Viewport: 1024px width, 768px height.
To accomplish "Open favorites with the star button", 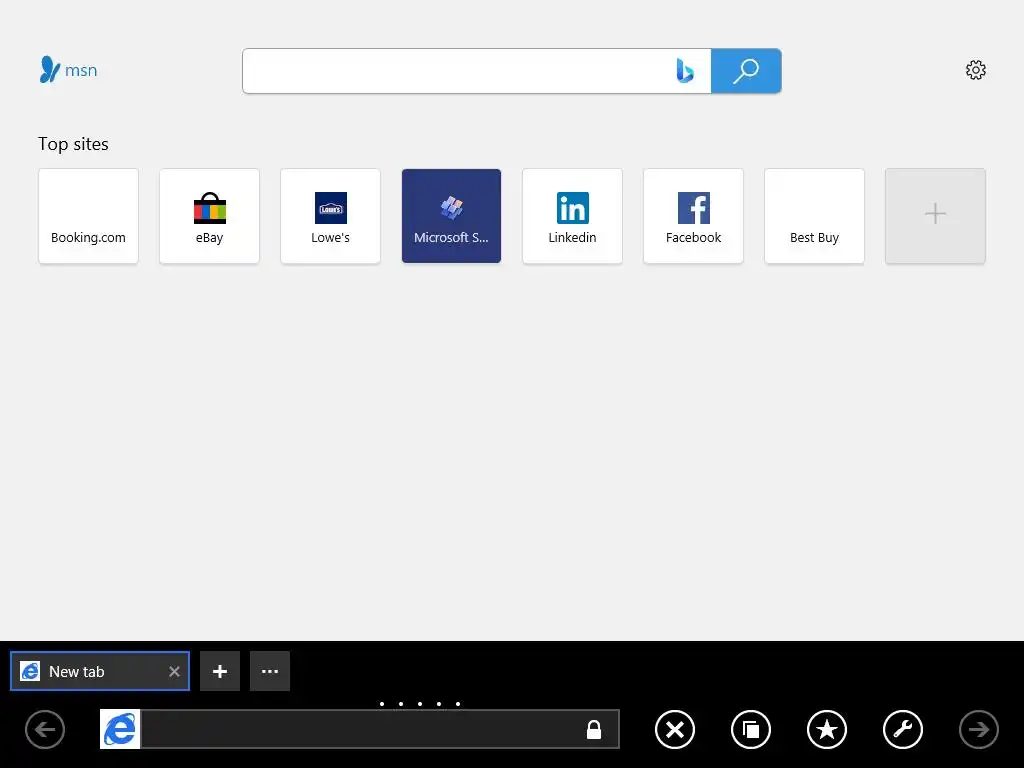I will [x=827, y=729].
